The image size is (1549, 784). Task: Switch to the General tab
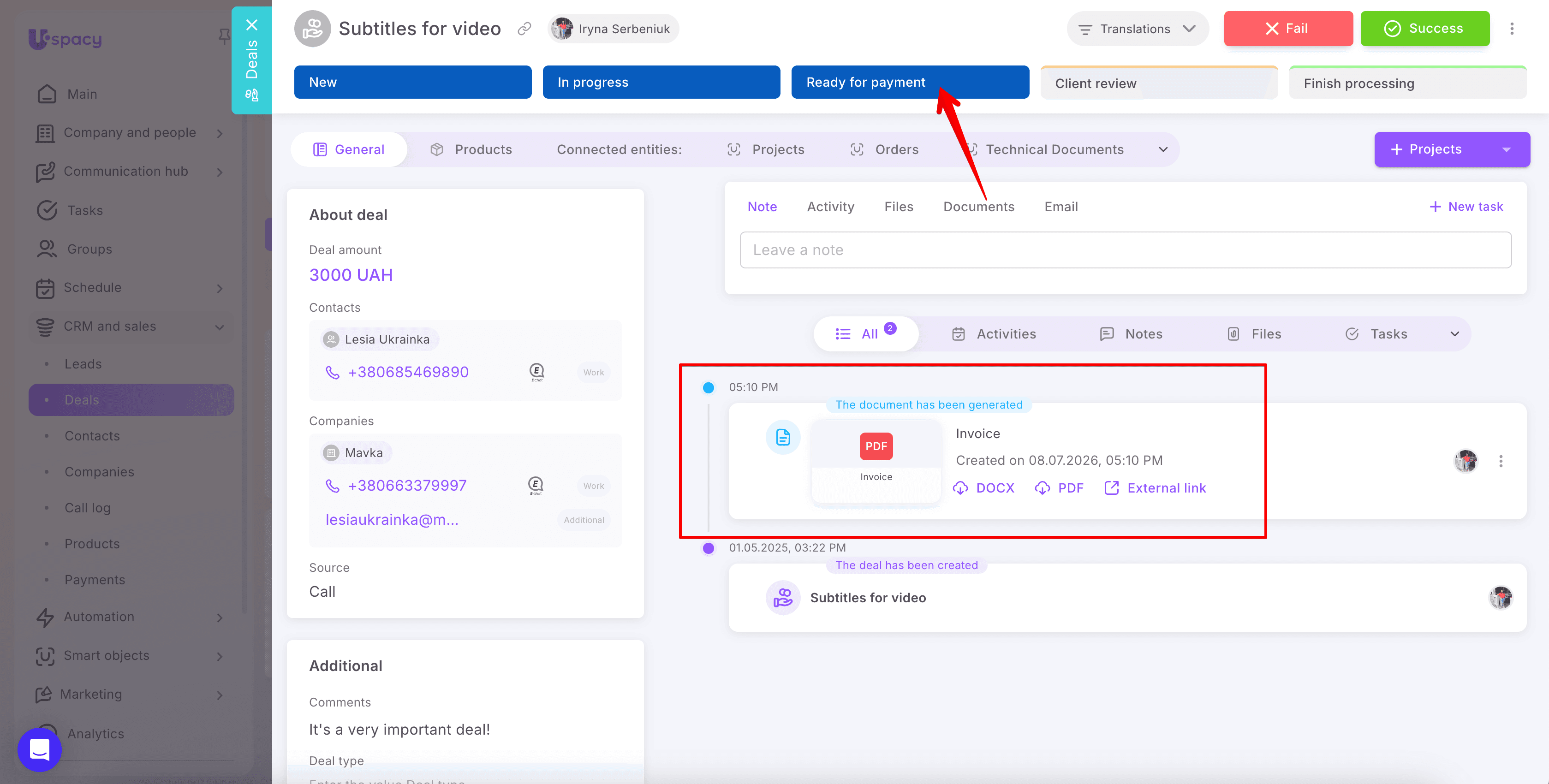pos(349,150)
